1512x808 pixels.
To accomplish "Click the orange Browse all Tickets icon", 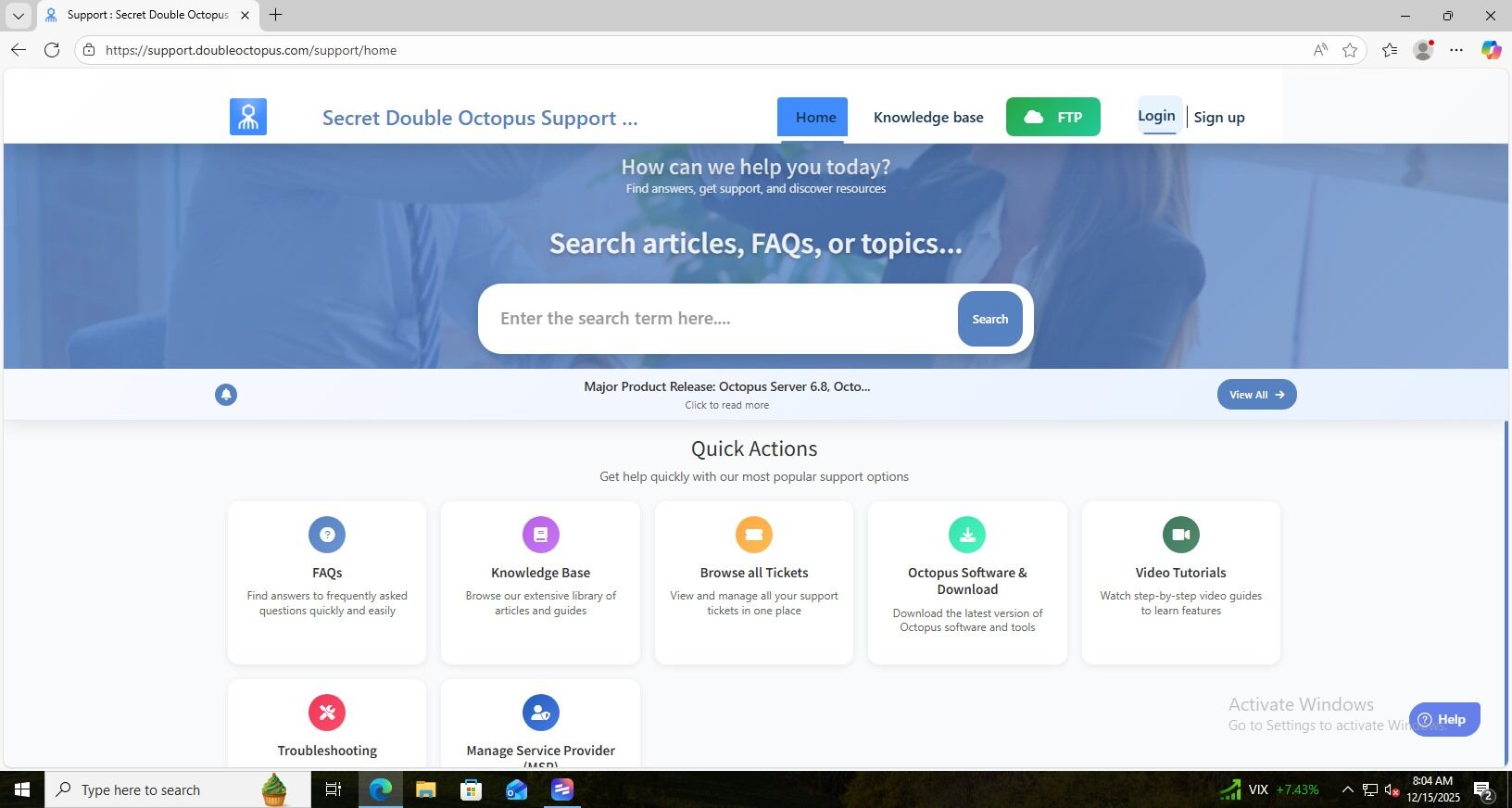I will point(754,535).
